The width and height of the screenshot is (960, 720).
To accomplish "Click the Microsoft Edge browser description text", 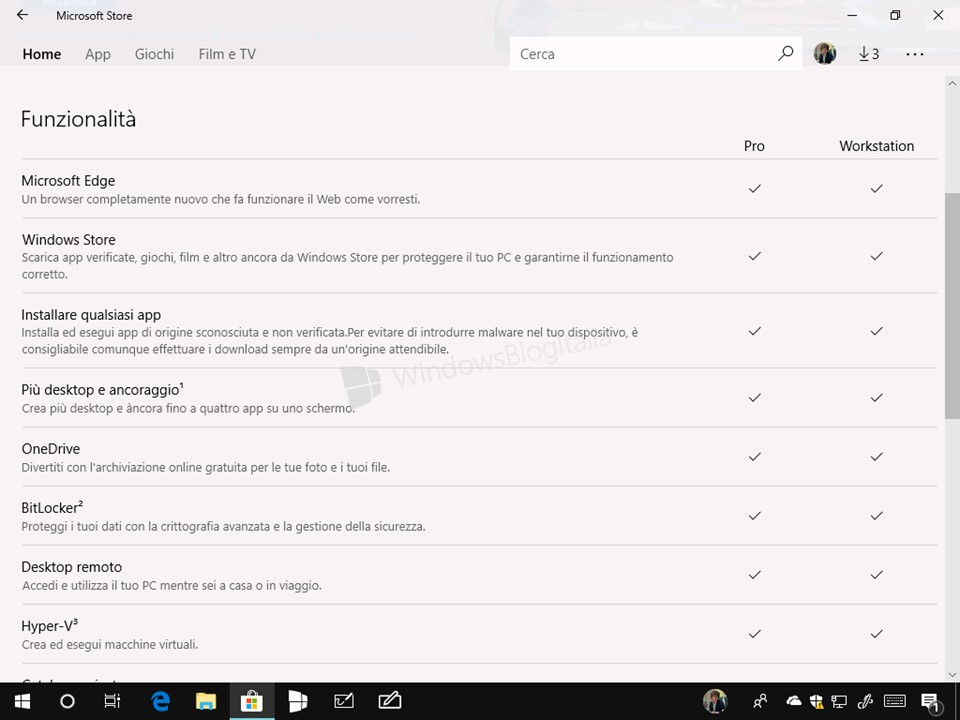I will (221, 199).
